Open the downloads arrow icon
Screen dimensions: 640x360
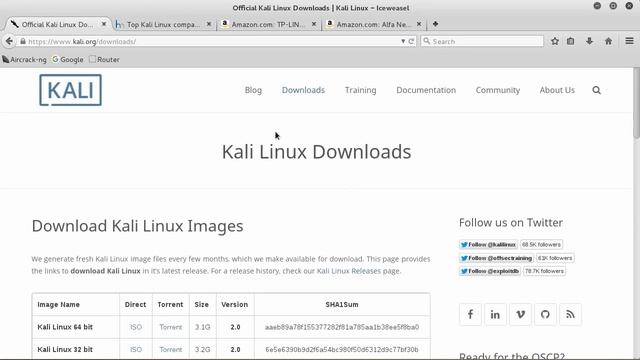[589, 41]
